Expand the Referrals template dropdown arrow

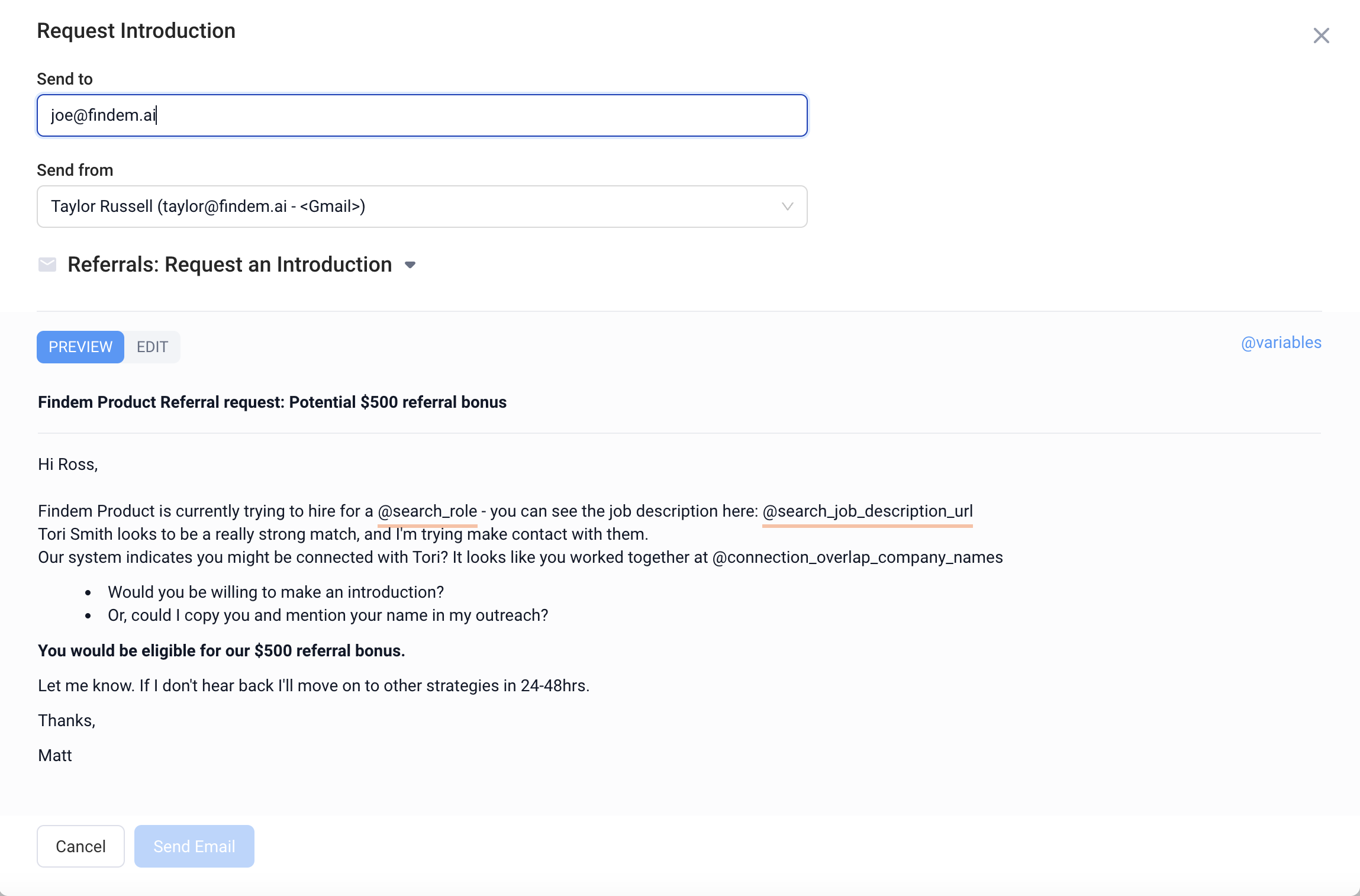pos(410,265)
